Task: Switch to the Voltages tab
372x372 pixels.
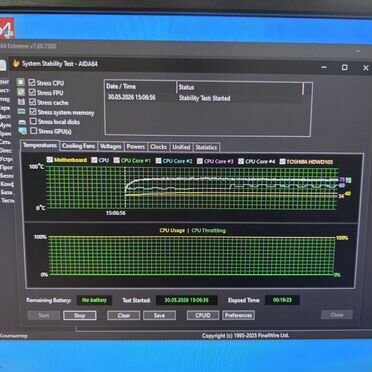Action: [111, 146]
